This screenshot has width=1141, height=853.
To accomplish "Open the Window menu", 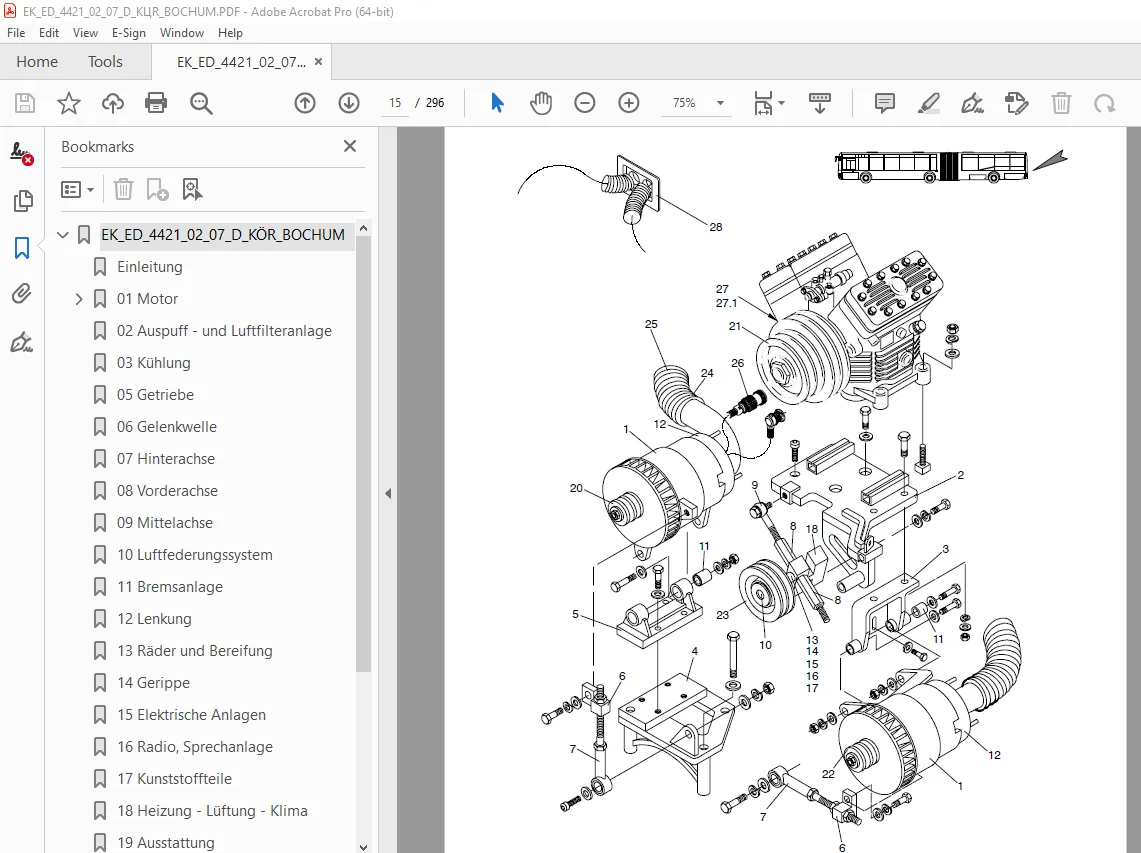I will coord(182,33).
